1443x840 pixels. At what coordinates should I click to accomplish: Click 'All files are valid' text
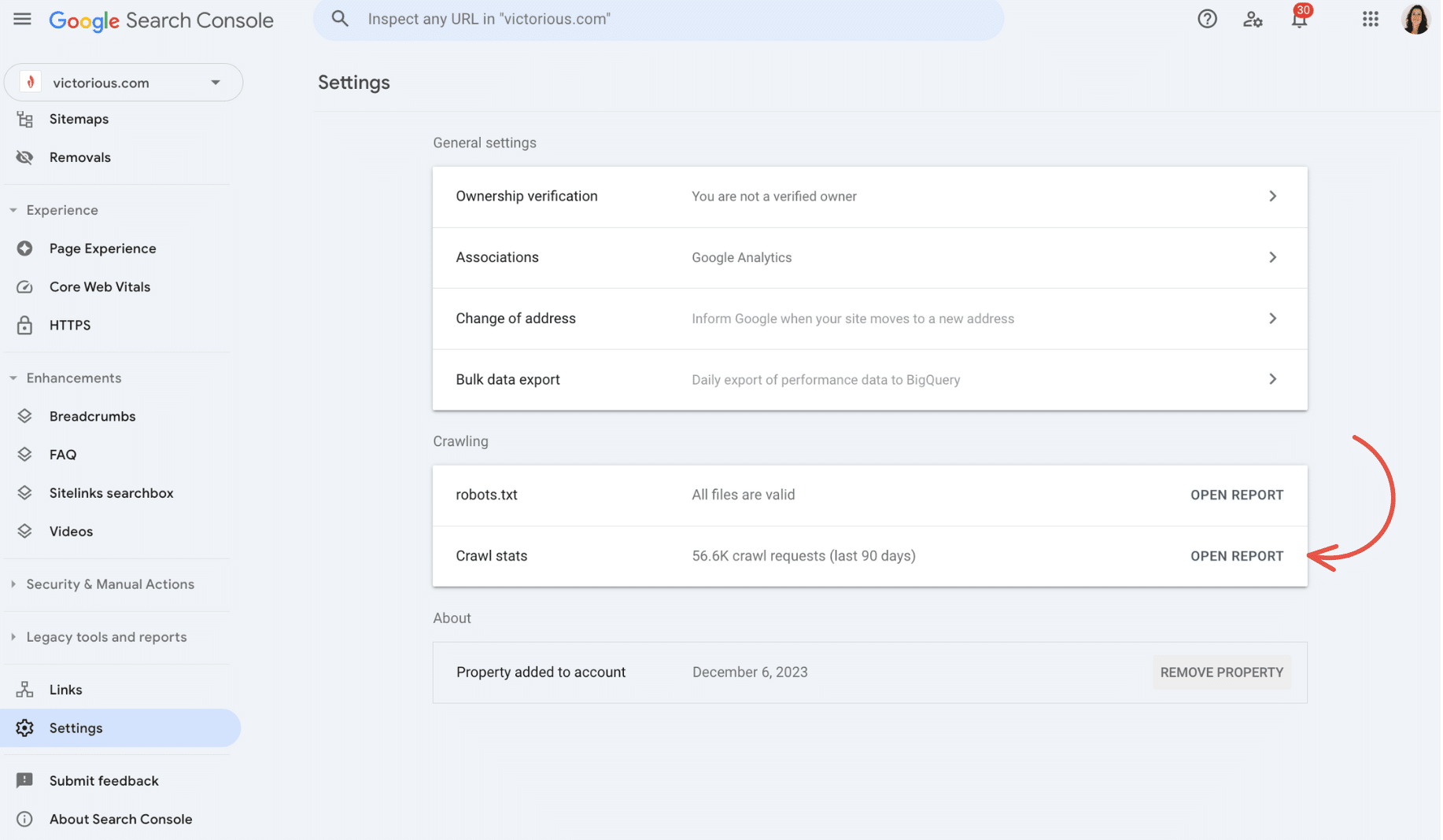pos(744,495)
